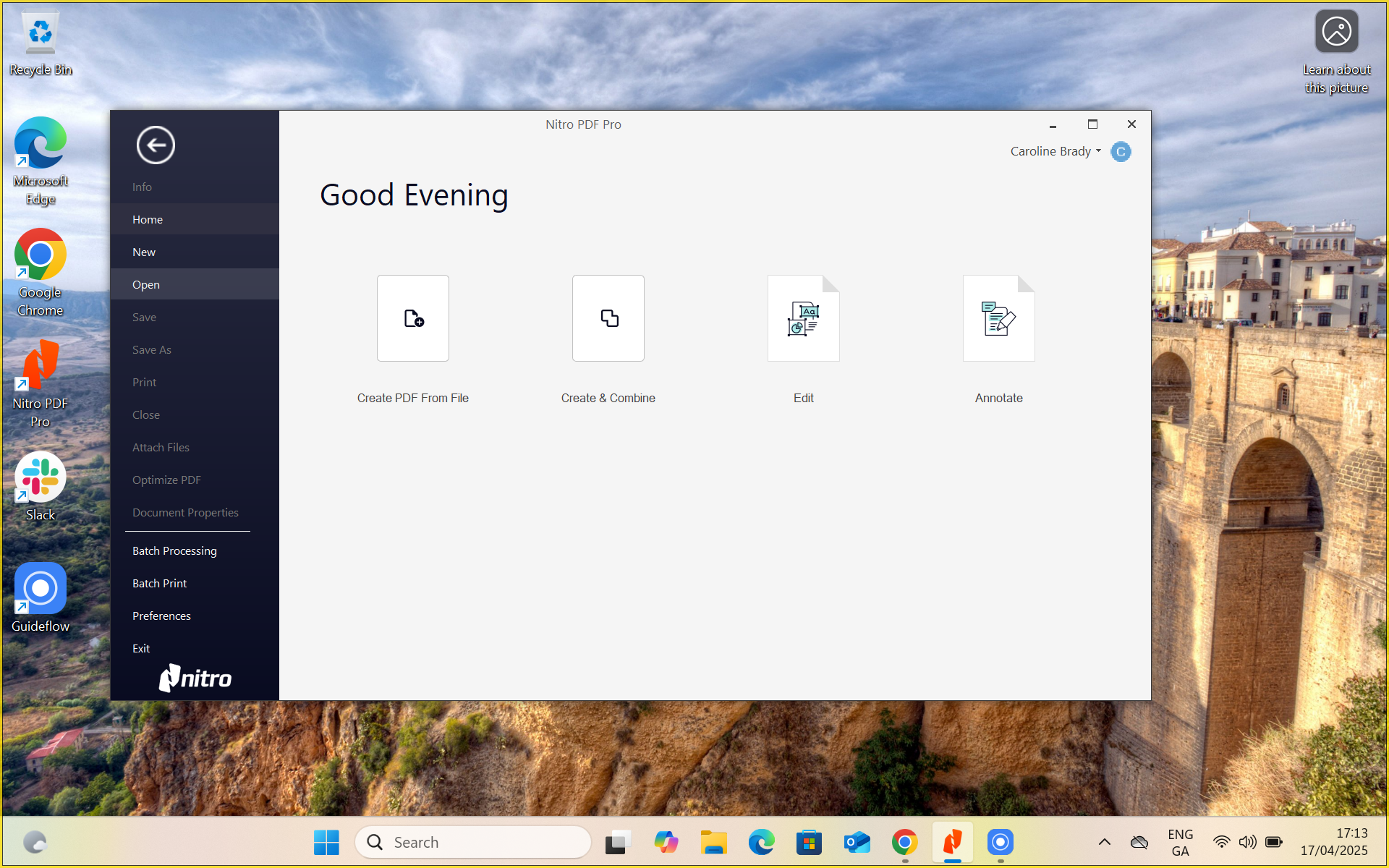Open Microsoft Store from the taskbar

pos(809,843)
